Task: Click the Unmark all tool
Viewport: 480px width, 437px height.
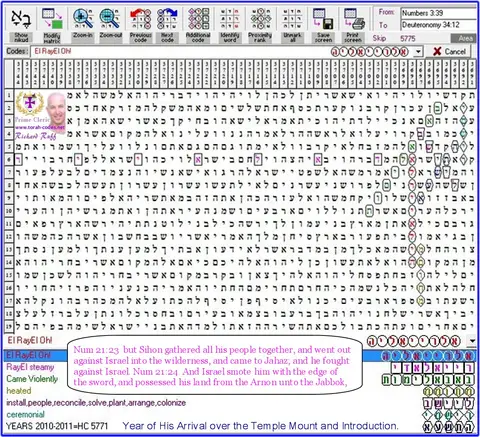Action: pos(292,26)
